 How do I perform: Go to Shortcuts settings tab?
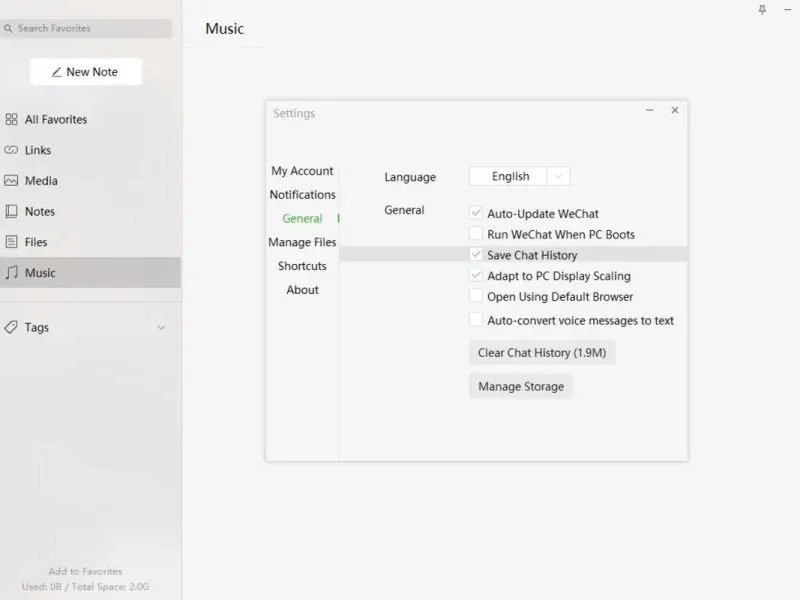click(x=302, y=266)
